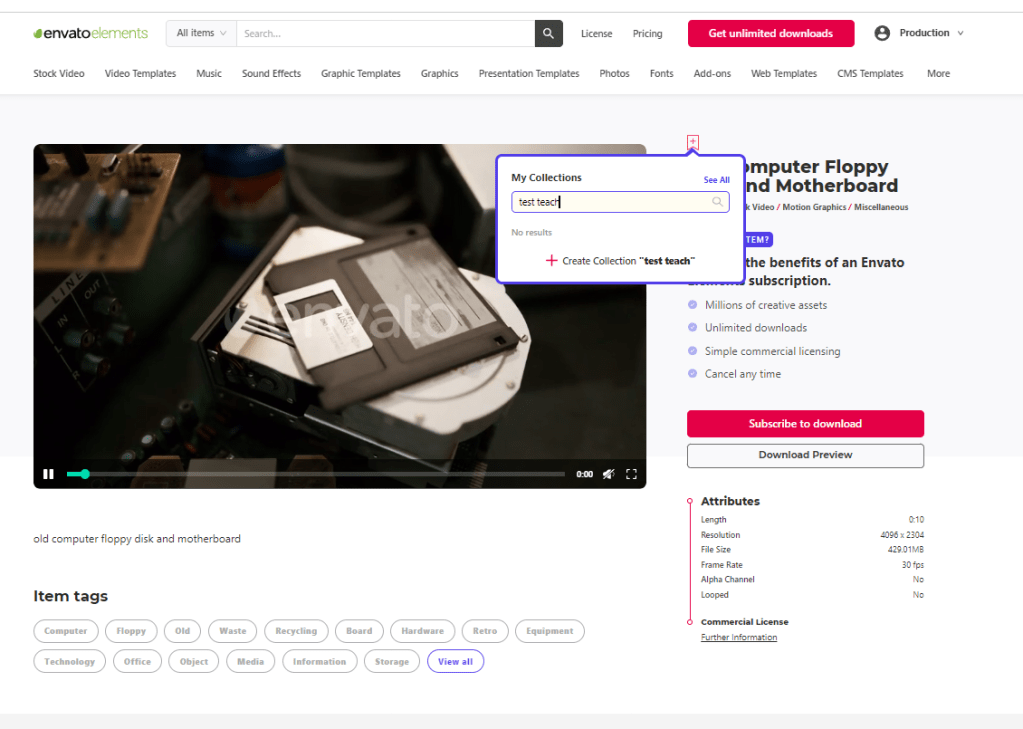The height and width of the screenshot is (729, 1023).
Task: Open the Further Information link
Action: pos(739,637)
